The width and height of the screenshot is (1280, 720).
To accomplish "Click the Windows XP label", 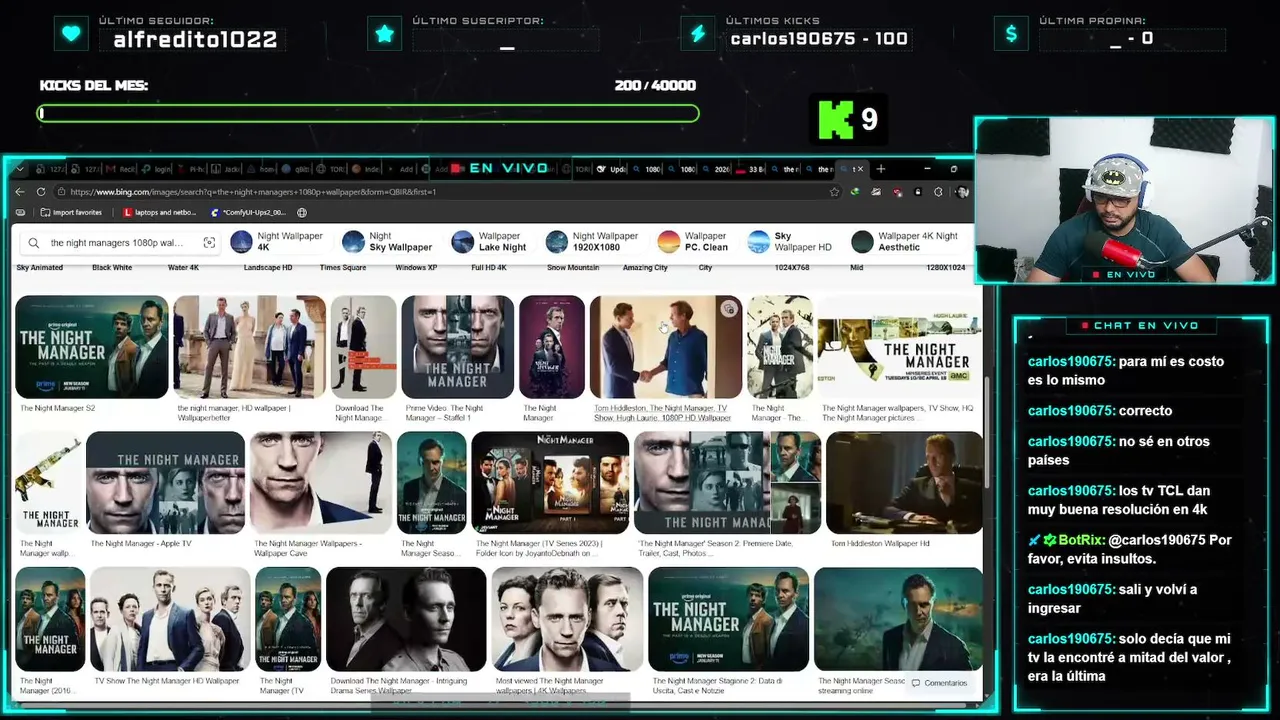I will tap(416, 268).
